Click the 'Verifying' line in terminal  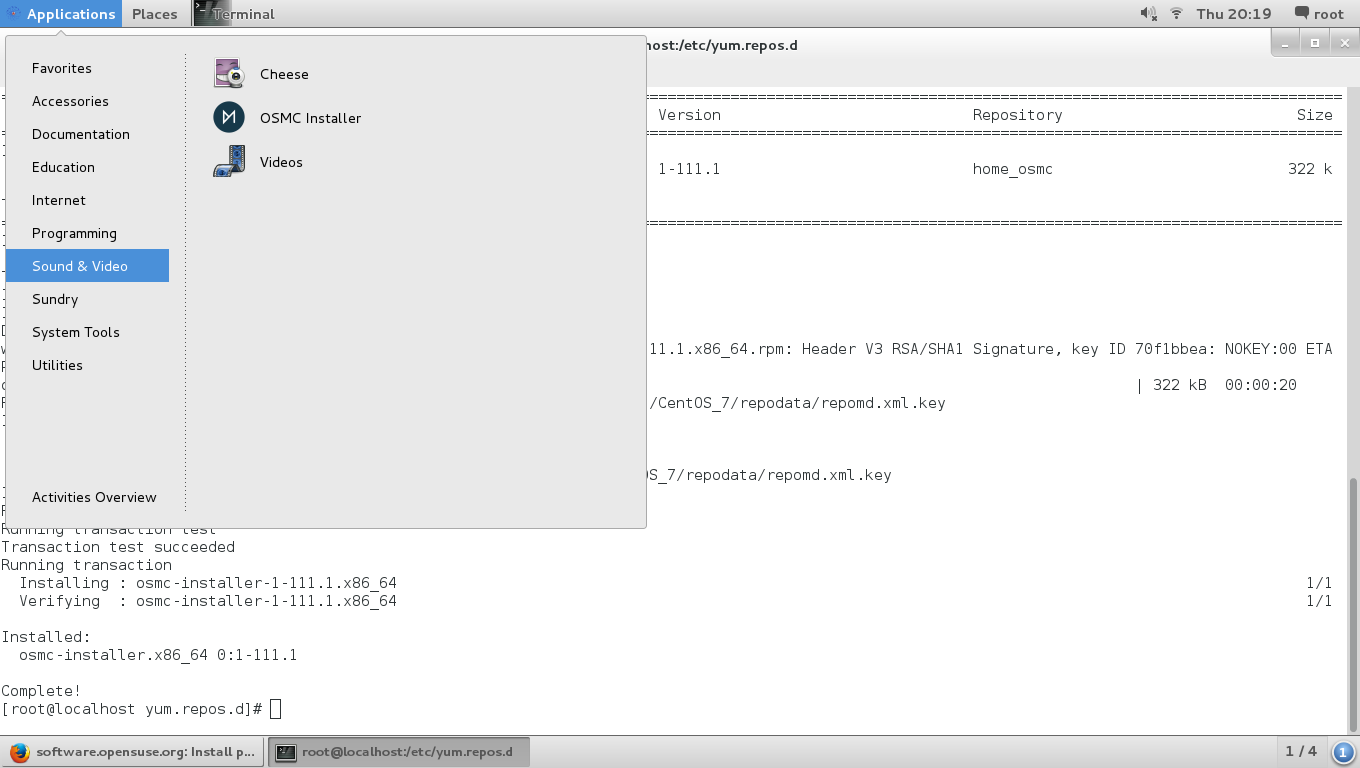[208, 601]
